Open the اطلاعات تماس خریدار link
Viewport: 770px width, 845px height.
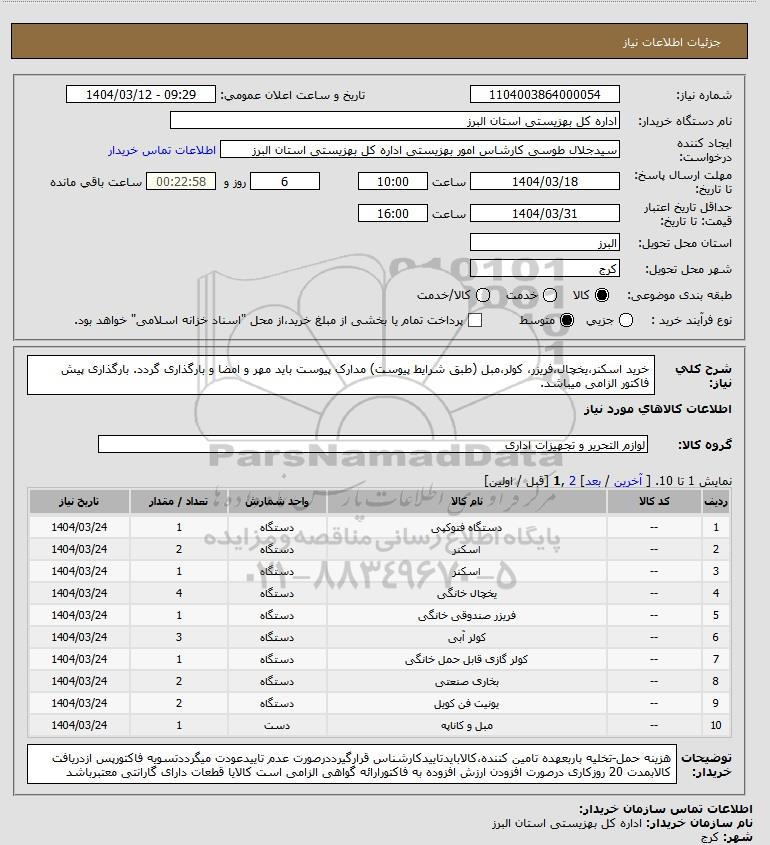point(162,150)
